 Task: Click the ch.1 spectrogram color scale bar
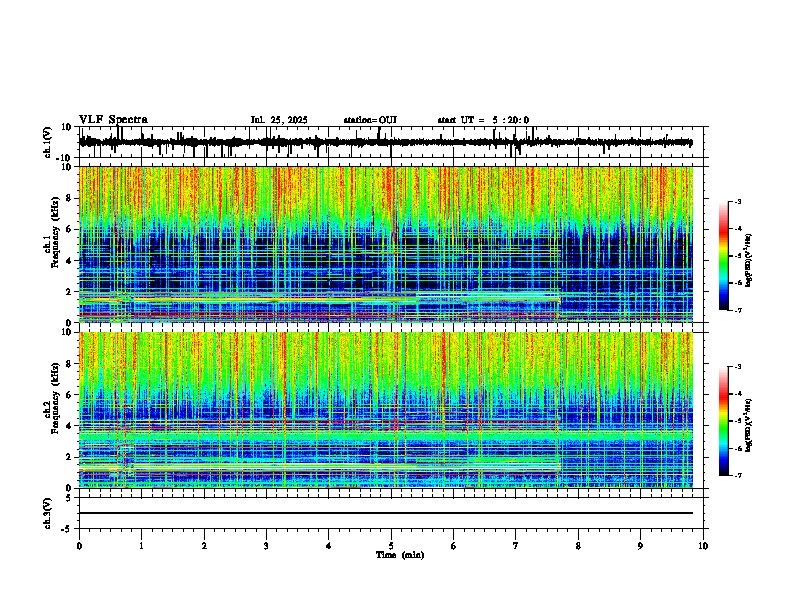coord(724,256)
